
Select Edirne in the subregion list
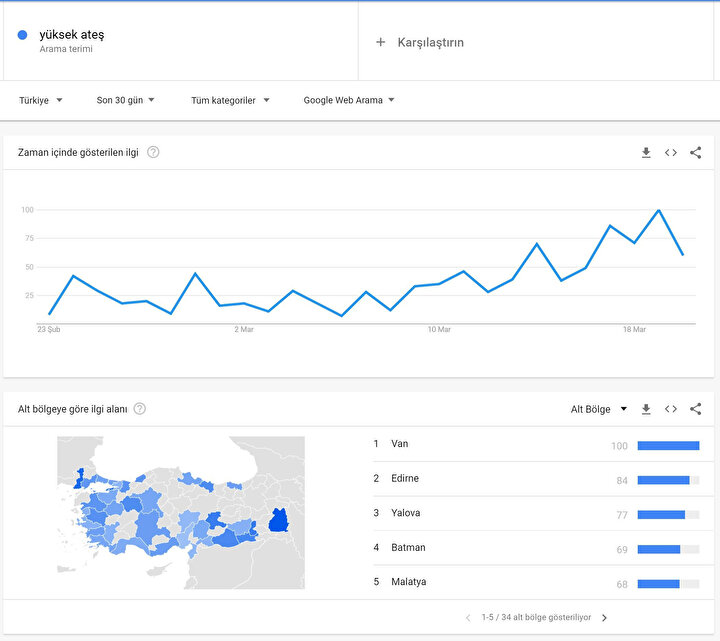coord(405,479)
